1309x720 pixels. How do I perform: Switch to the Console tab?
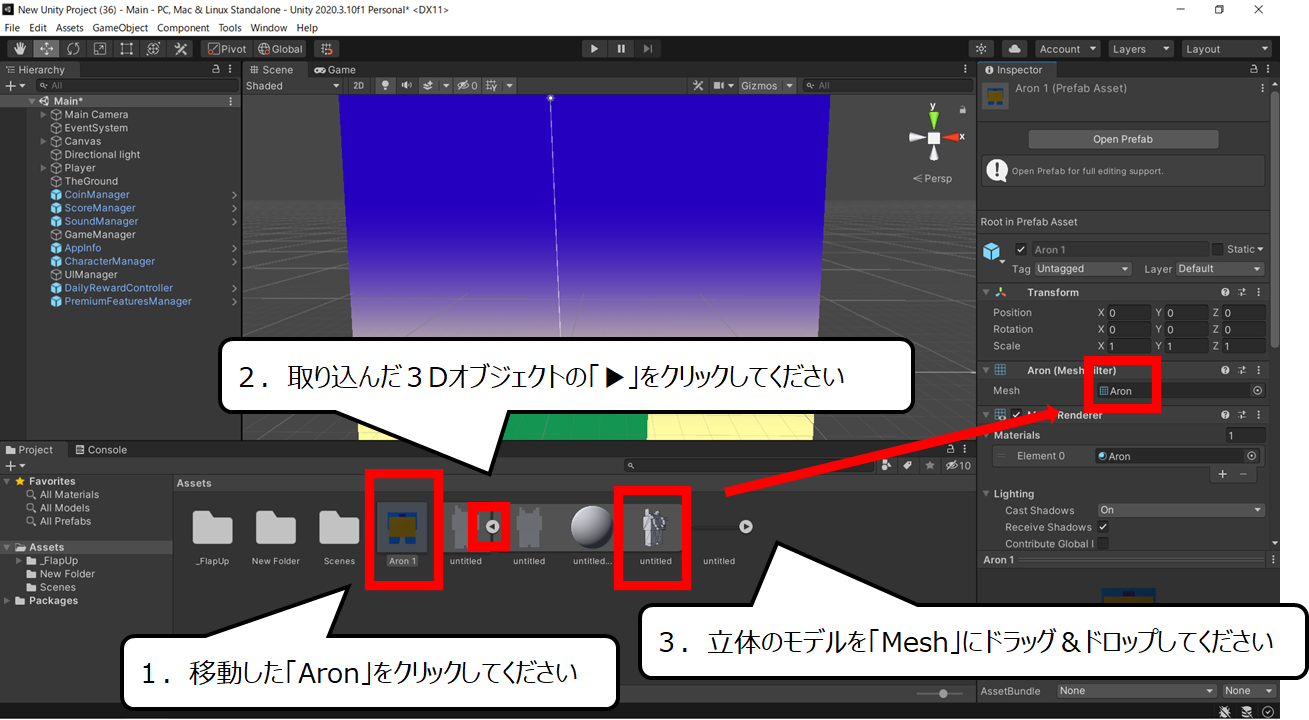[101, 450]
